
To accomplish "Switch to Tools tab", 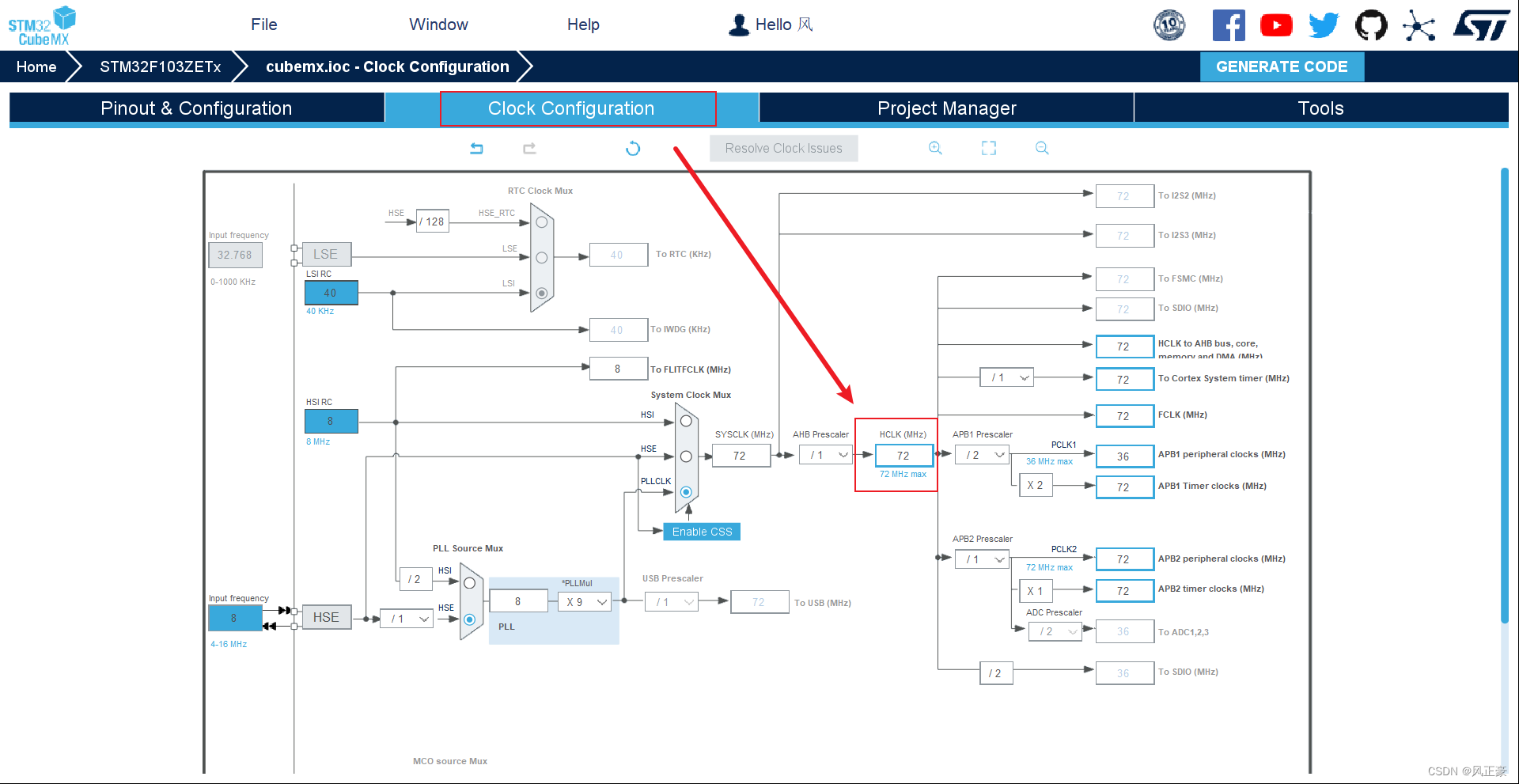I will pyautogui.click(x=1321, y=108).
